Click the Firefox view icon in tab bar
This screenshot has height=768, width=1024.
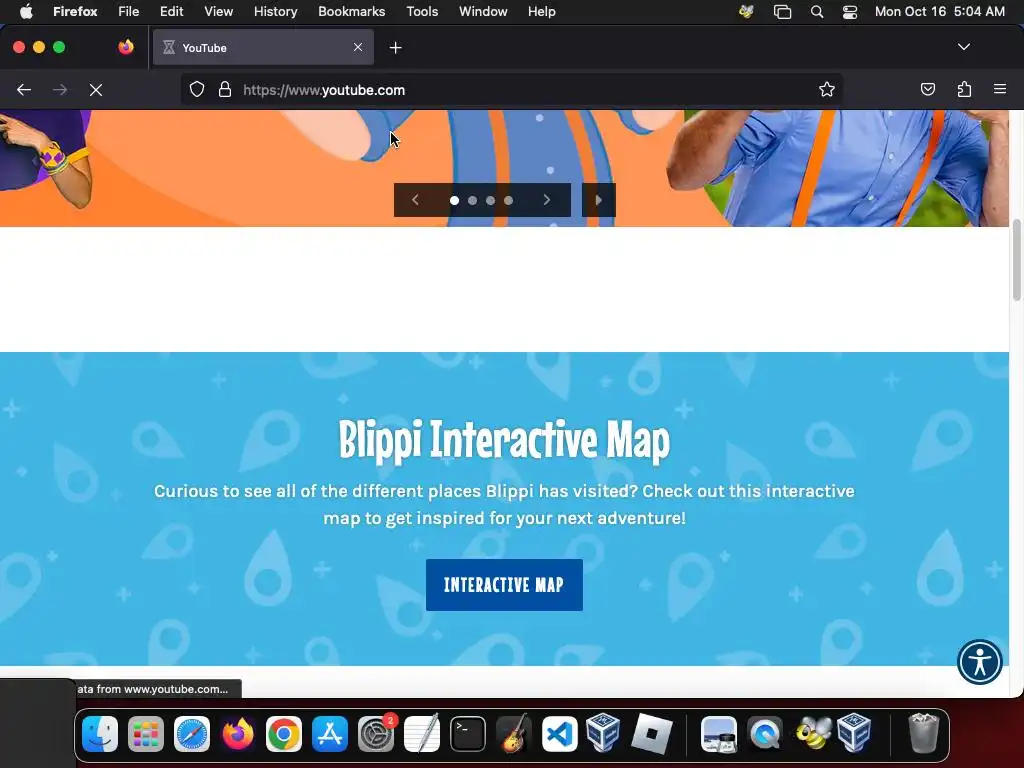(126, 47)
